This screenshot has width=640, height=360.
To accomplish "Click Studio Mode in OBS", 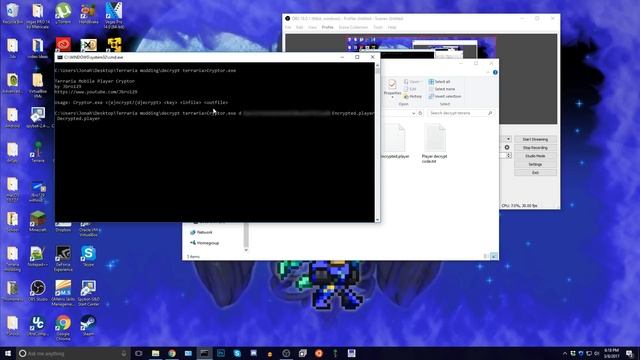I will click(x=535, y=156).
